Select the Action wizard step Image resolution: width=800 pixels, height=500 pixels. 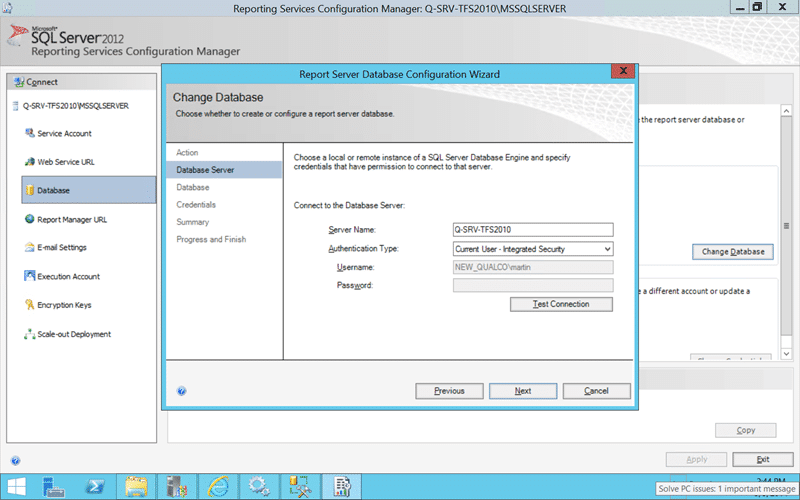tap(187, 153)
